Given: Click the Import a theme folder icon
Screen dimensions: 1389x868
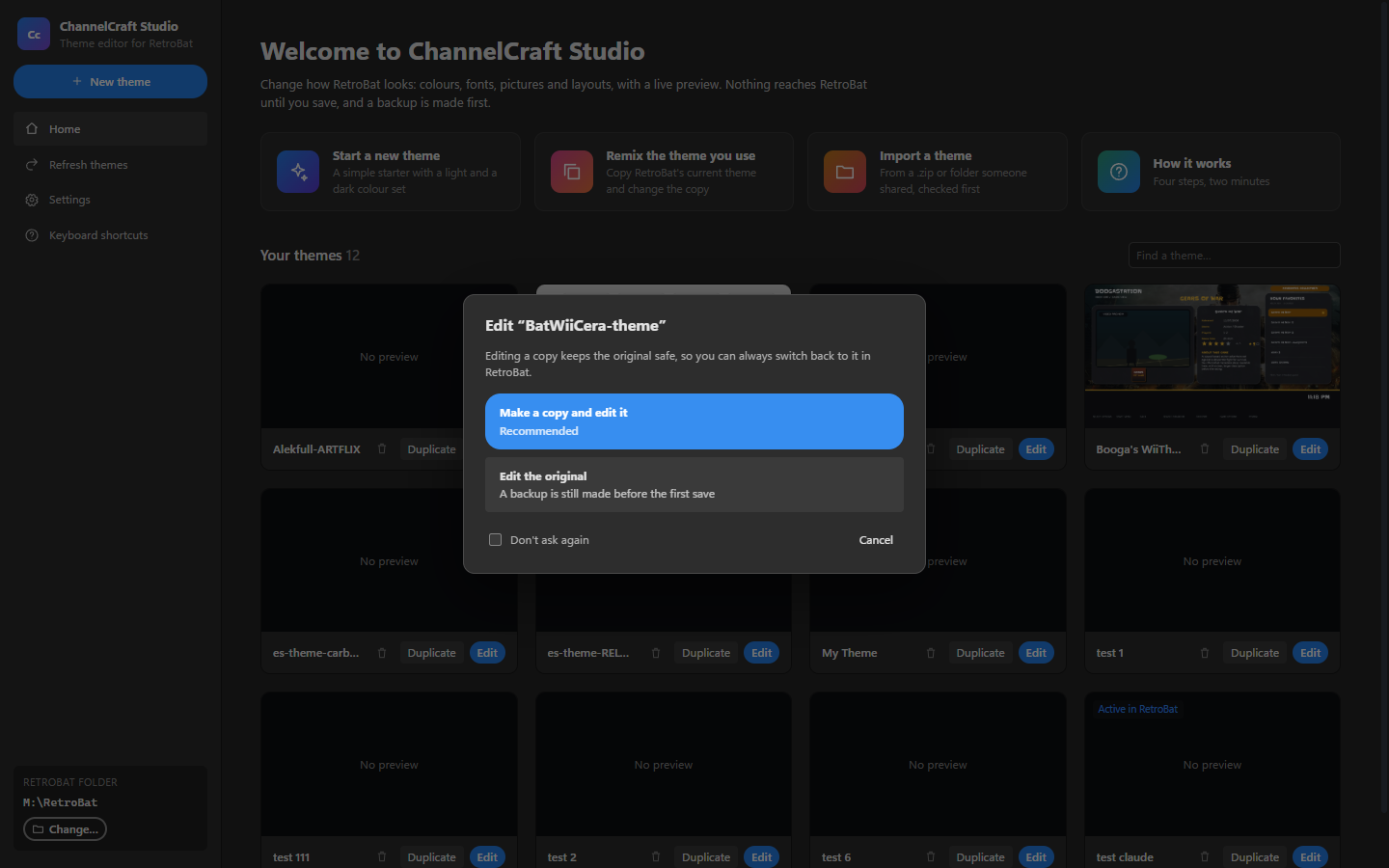Looking at the screenshot, I should point(845,172).
